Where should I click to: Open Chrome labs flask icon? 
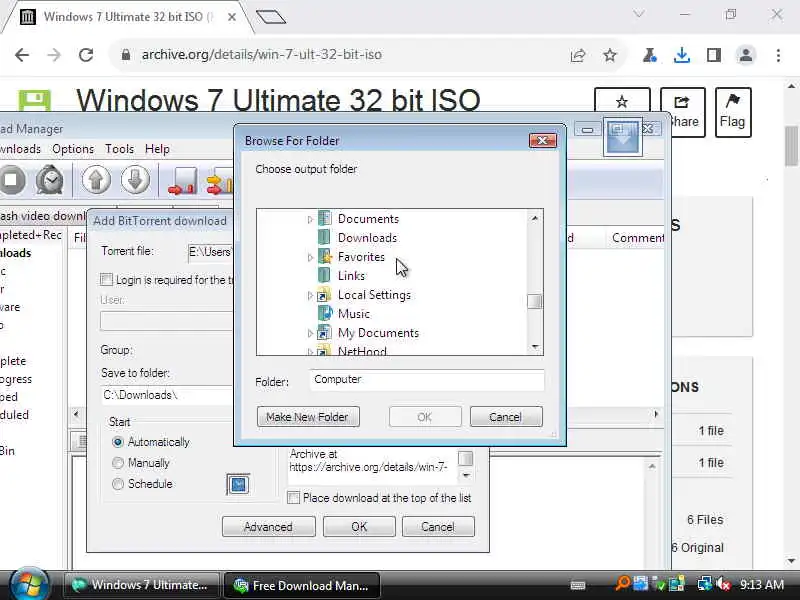(x=649, y=55)
